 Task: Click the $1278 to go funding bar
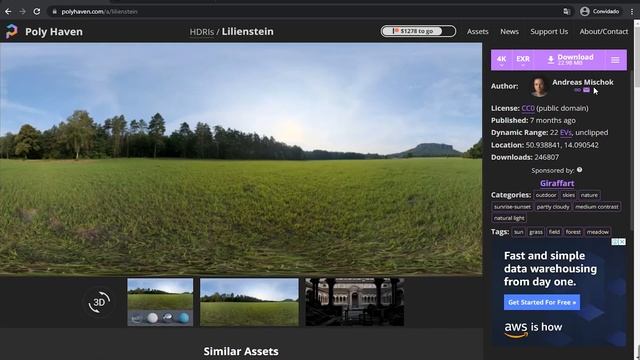pos(418,31)
